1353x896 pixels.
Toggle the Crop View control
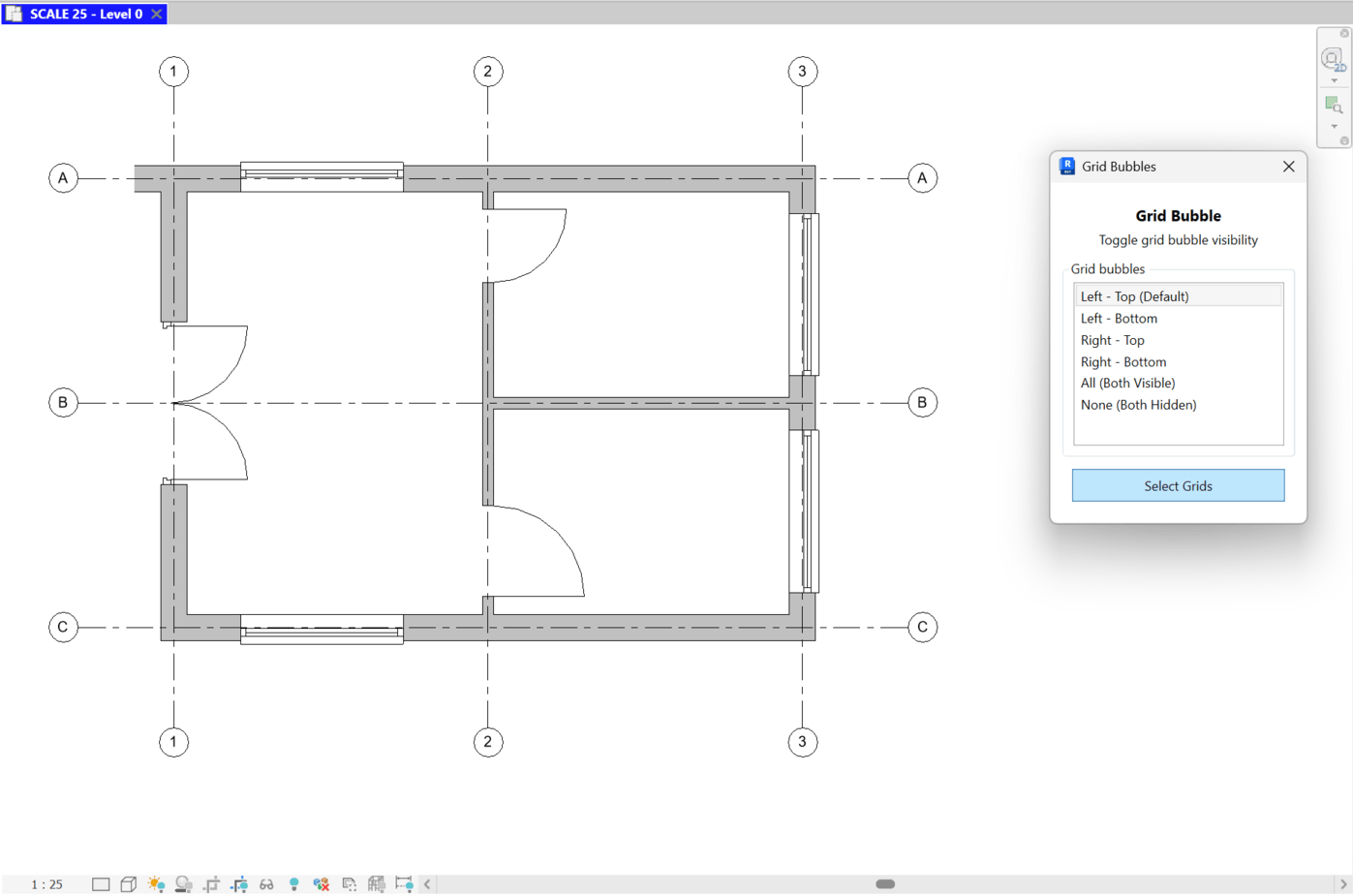coord(211,883)
